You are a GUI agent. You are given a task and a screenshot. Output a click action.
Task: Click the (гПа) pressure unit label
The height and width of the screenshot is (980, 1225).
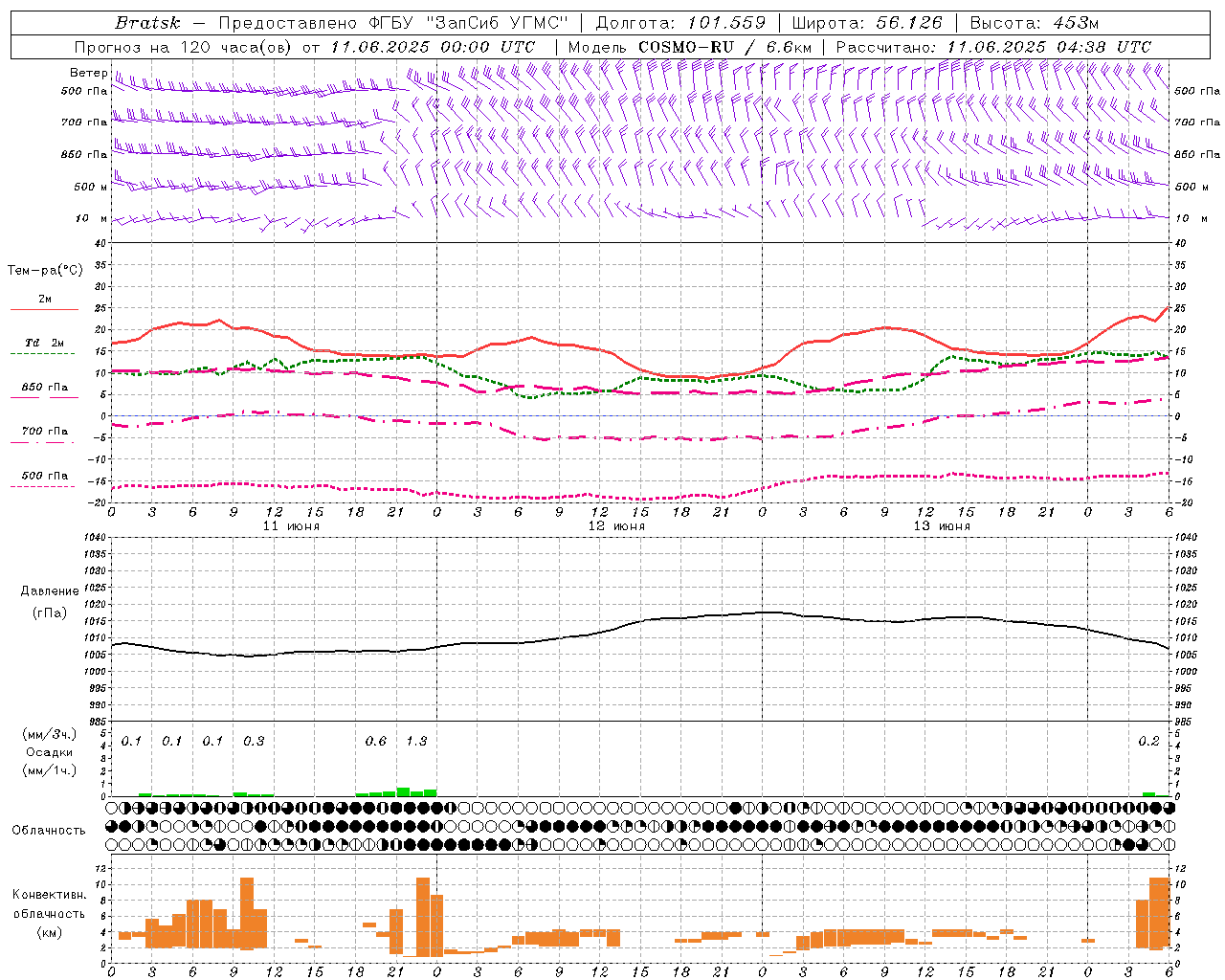coord(50,612)
